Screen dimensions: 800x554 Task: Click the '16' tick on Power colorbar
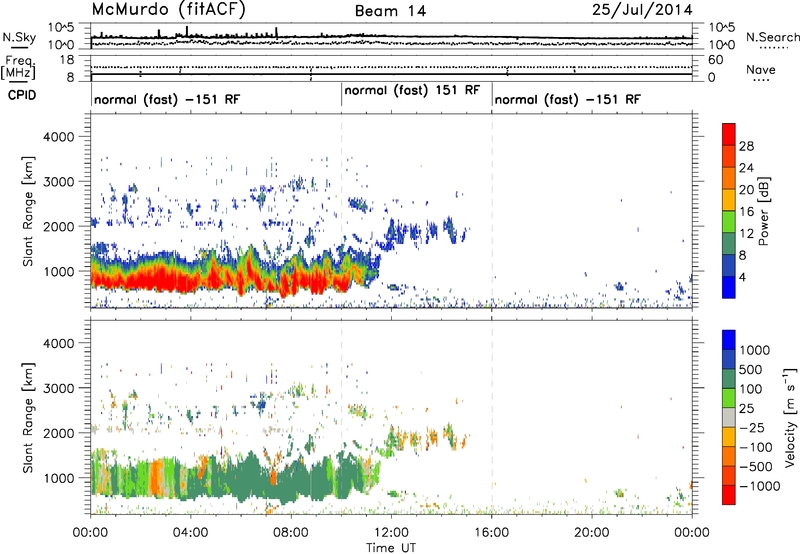pyautogui.click(x=746, y=212)
